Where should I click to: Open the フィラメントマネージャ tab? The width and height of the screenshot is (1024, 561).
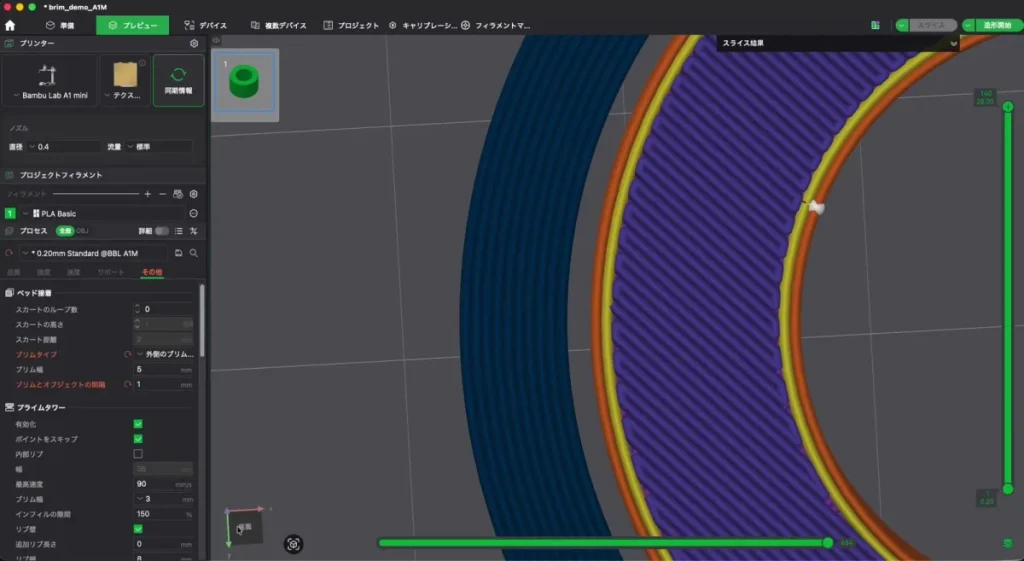click(x=496, y=25)
